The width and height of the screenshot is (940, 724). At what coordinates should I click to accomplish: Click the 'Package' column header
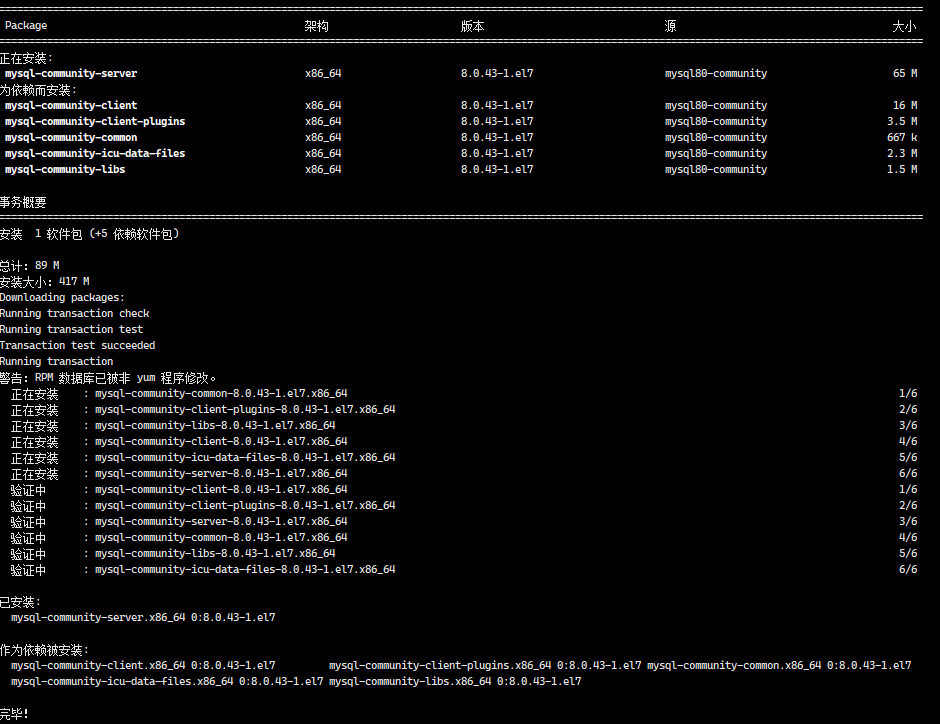[26, 25]
